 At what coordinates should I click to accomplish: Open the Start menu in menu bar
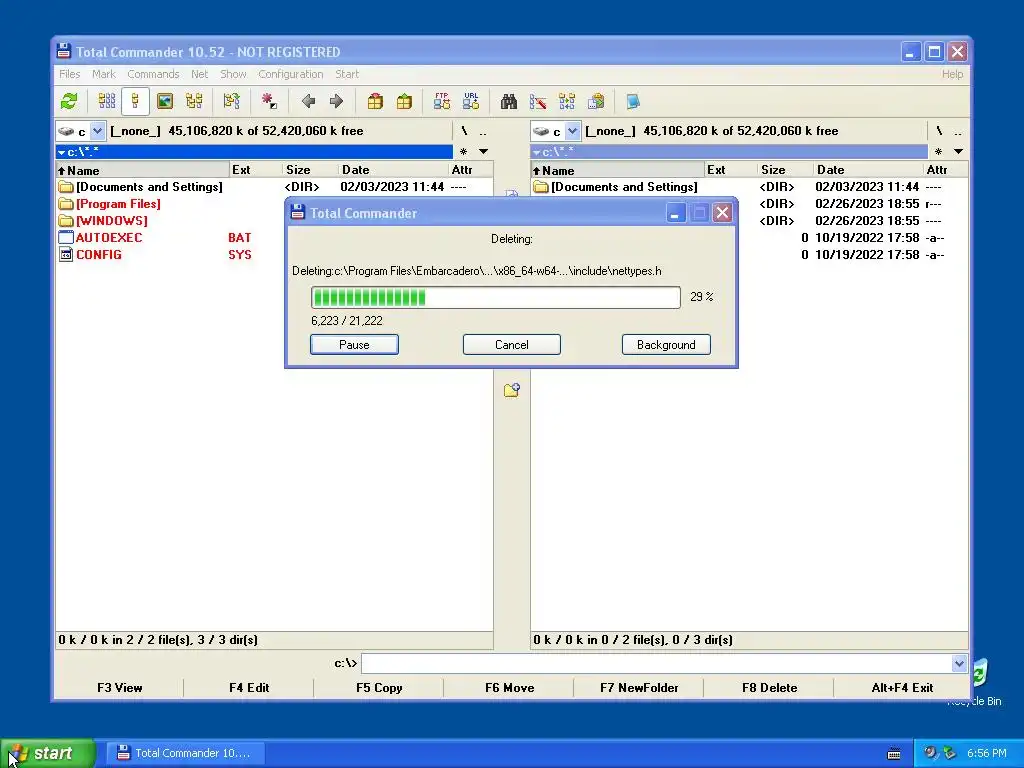tap(347, 74)
